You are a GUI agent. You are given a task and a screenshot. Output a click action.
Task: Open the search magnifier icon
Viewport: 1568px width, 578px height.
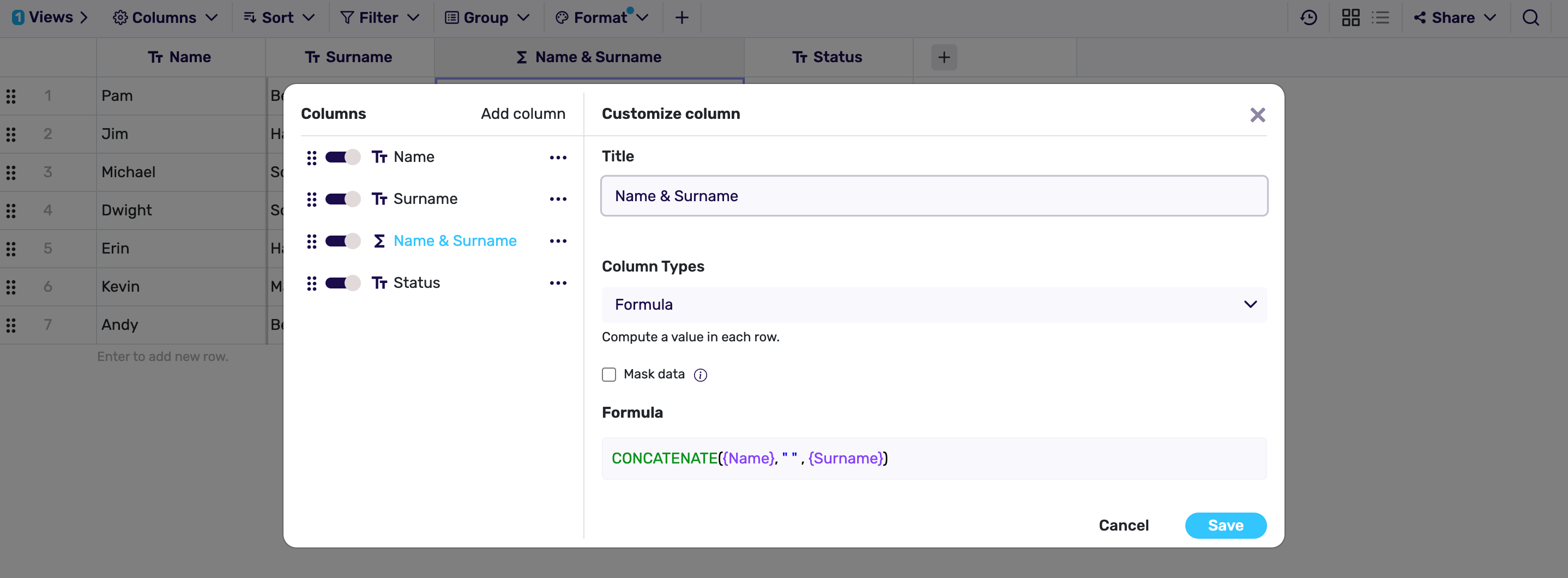(x=1530, y=17)
